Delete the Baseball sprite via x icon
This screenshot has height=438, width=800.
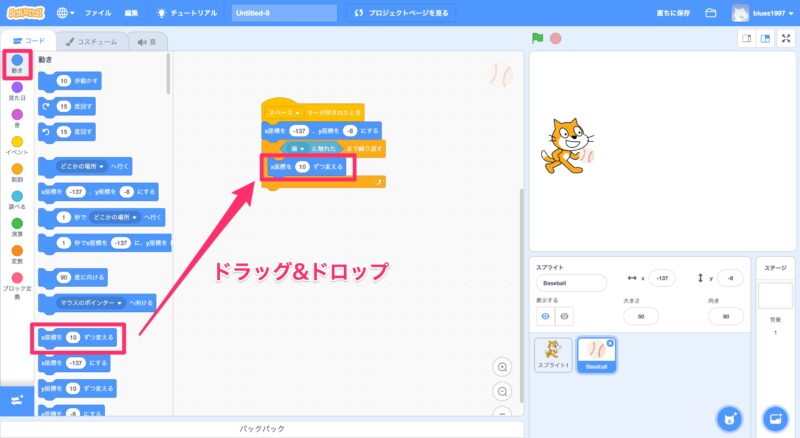[x=611, y=342]
